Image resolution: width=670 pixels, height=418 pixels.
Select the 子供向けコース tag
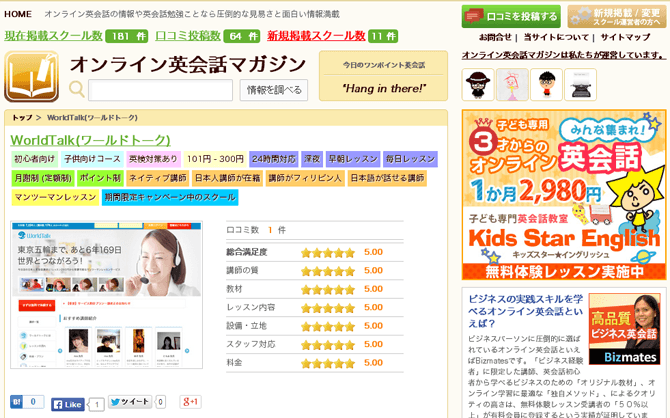coord(92,159)
